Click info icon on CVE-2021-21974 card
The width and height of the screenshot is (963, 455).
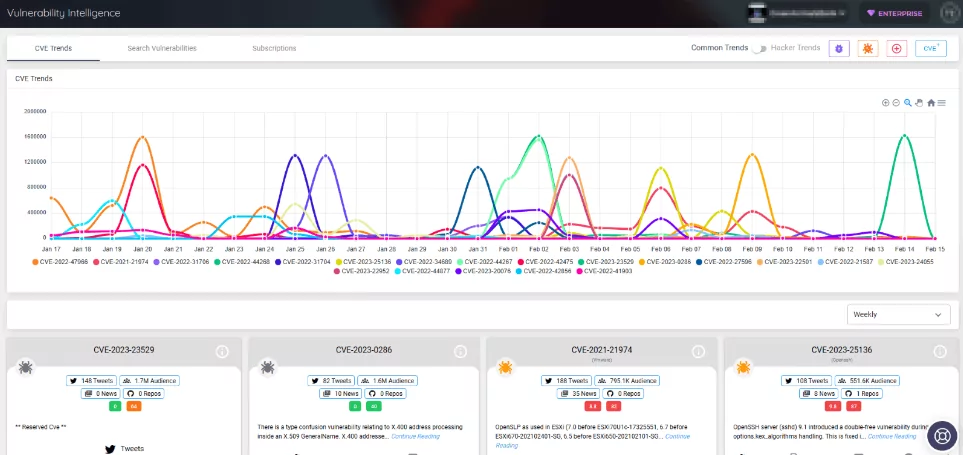(x=698, y=351)
